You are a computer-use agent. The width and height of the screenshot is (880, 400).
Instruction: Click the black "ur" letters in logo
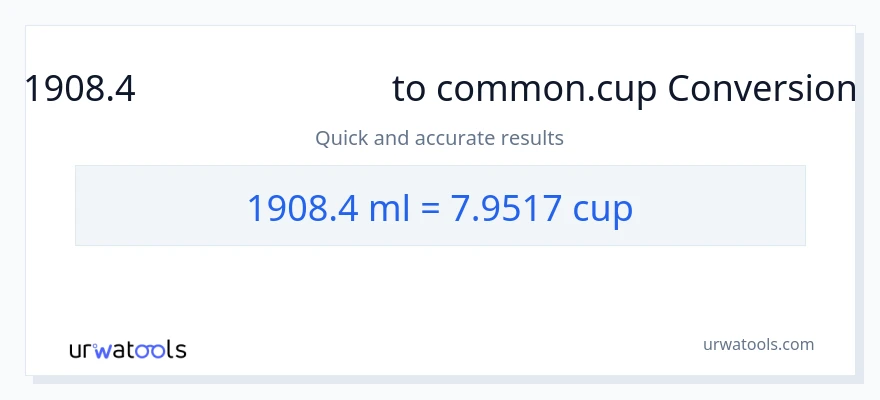80,350
